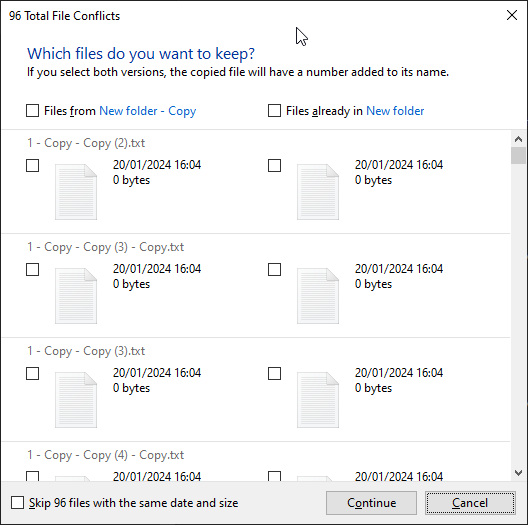The height and width of the screenshot is (525, 528).
Task: Enable 'Skip 96 files with the same date and size'
Action: point(17,502)
